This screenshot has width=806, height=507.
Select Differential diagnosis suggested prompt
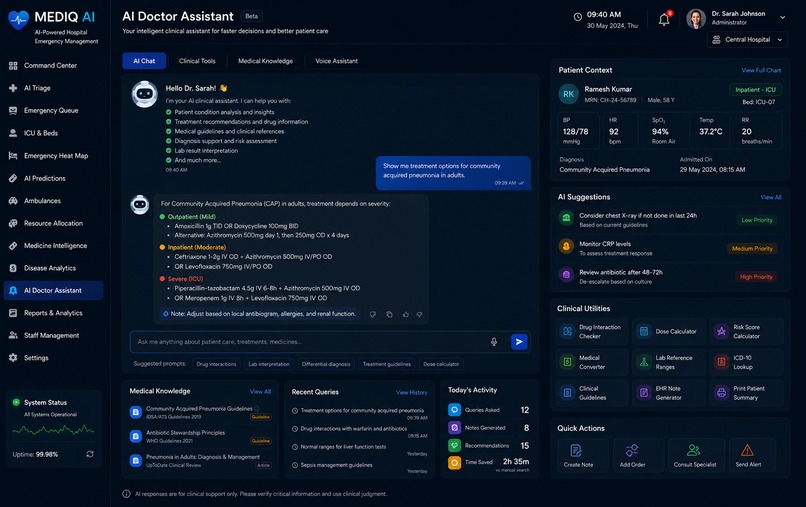click(326, 364)
